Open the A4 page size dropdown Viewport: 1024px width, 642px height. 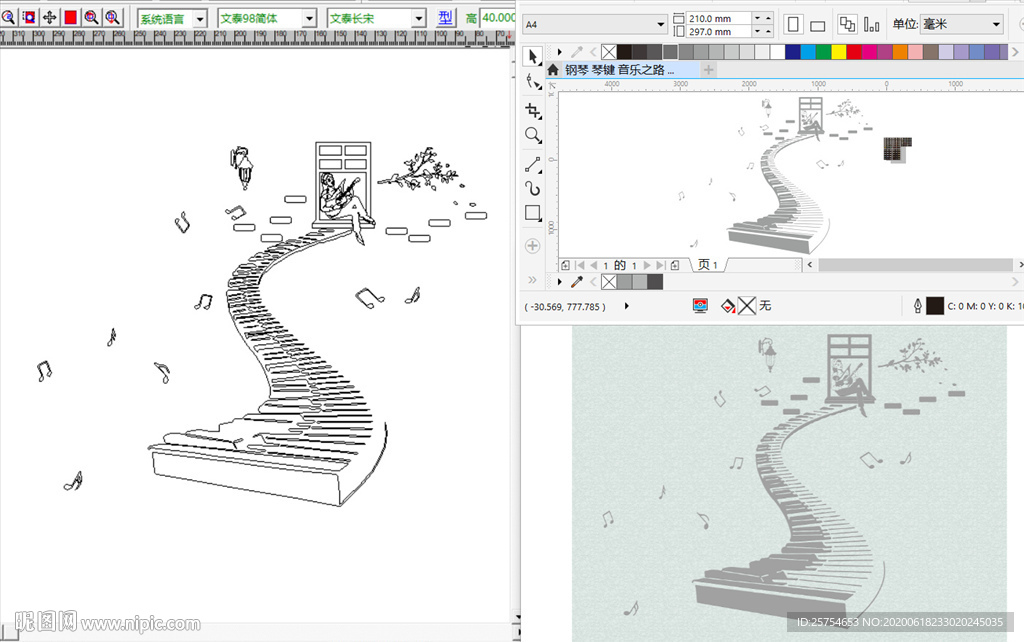[595, 24]
